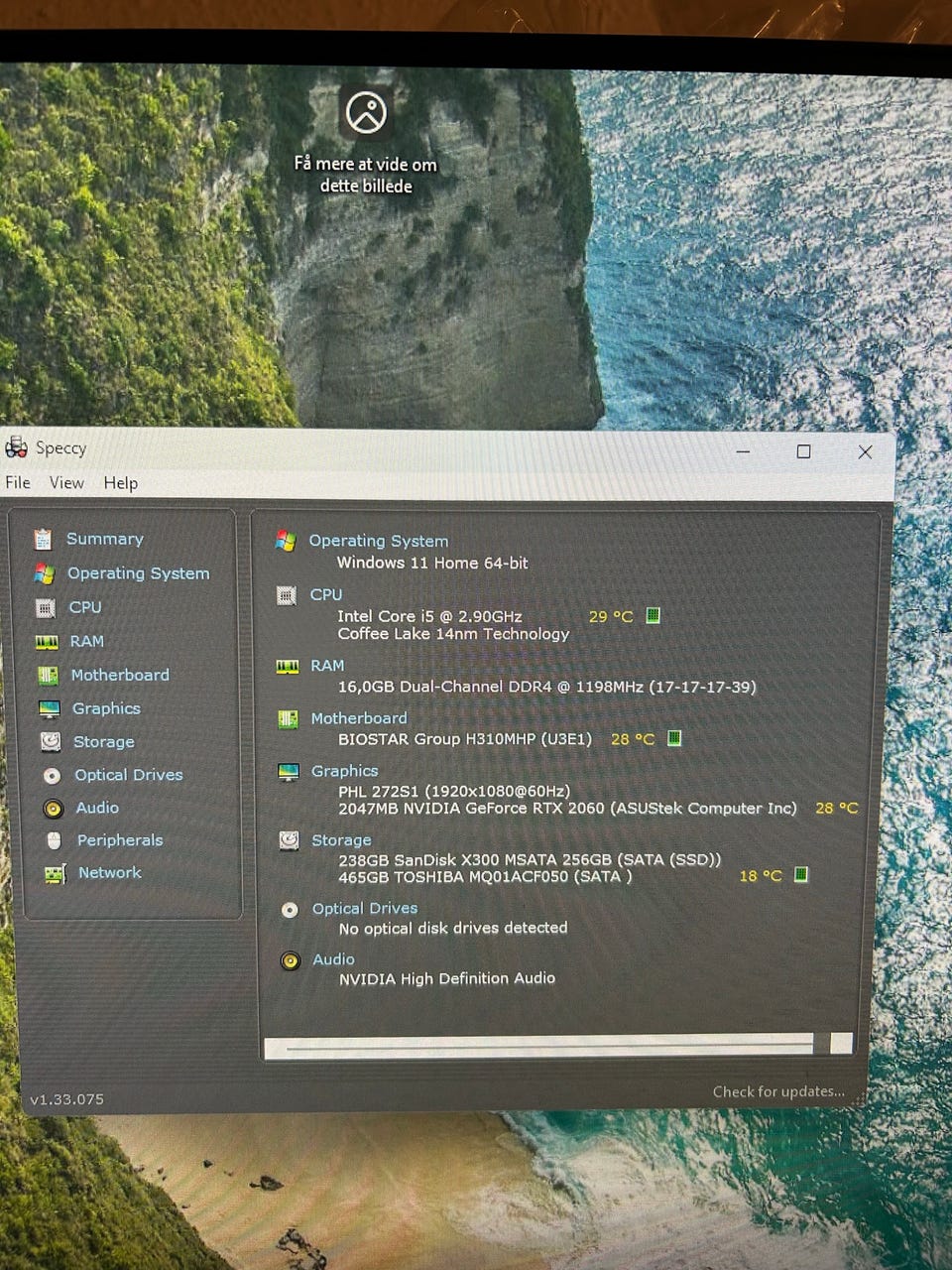Image resolution: width=952 pixels, height=1270 pixels.
Task: Click the monitor icon beside Graphics heading
Action: 289,771
